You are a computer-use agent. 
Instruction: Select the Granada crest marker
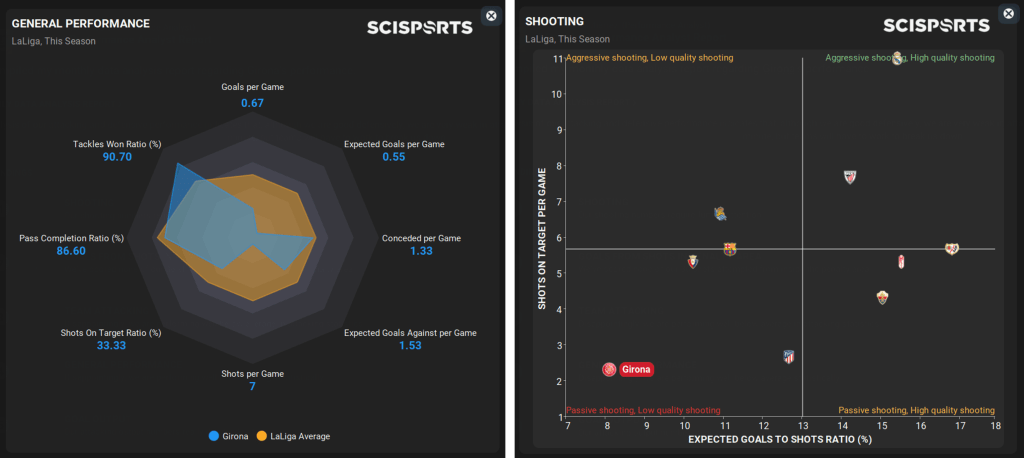coord(899,262)
